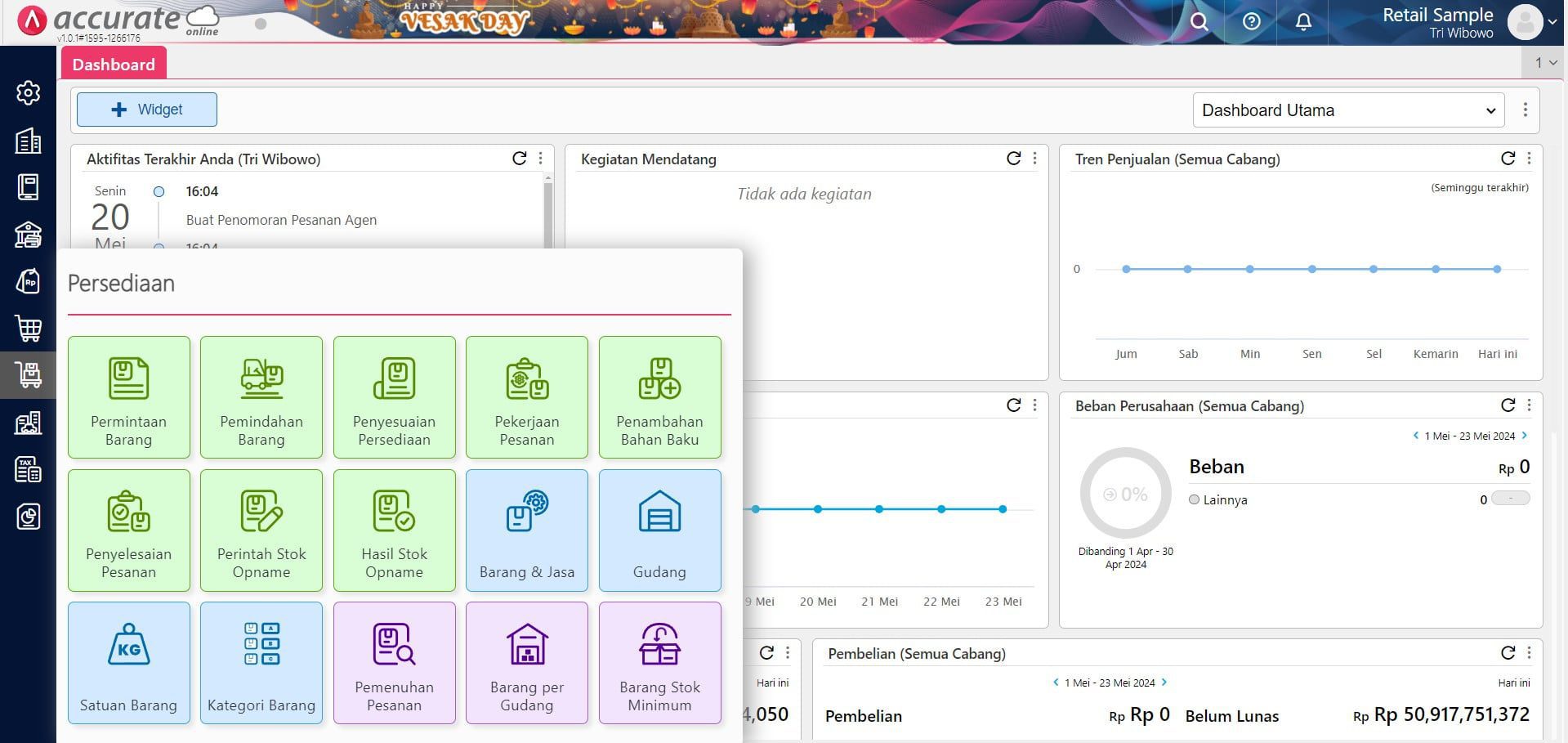This screenshot has height=743, width=1568.
Task: Open Barang & Jasa tile
Action: click(x=526, y=530)
